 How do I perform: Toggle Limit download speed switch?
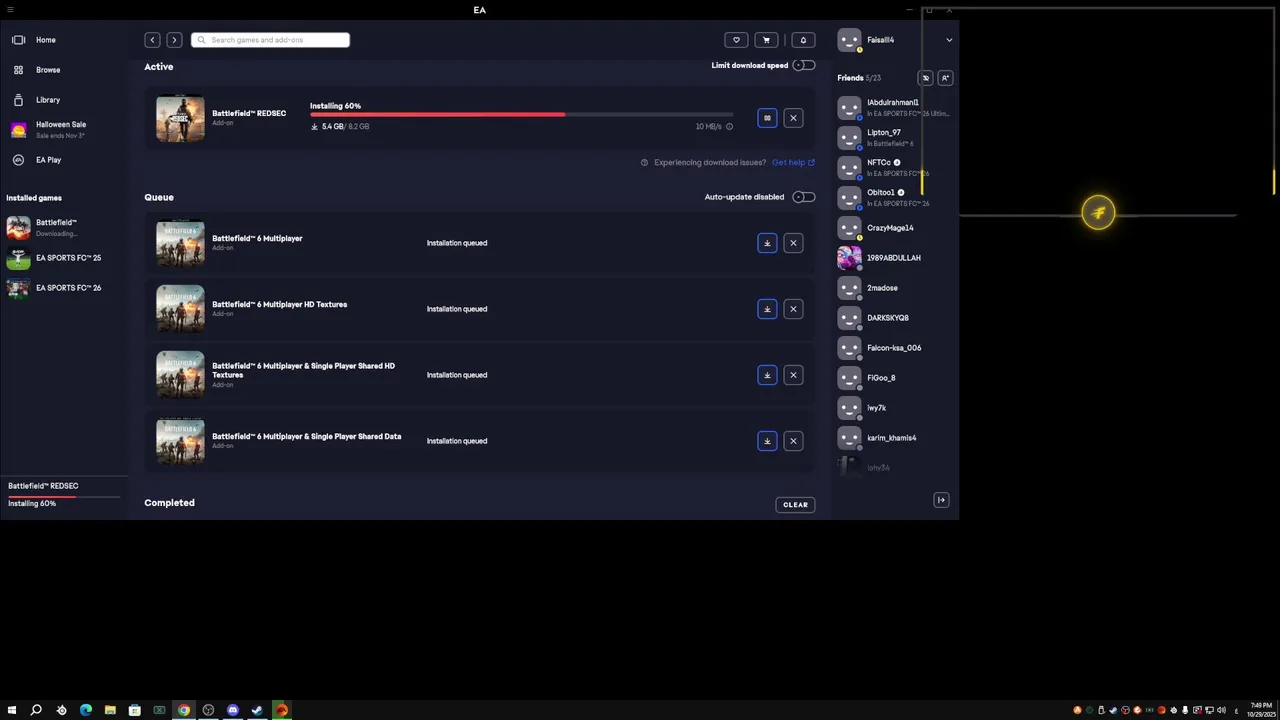pyautogui.click(x=803, y=65)
